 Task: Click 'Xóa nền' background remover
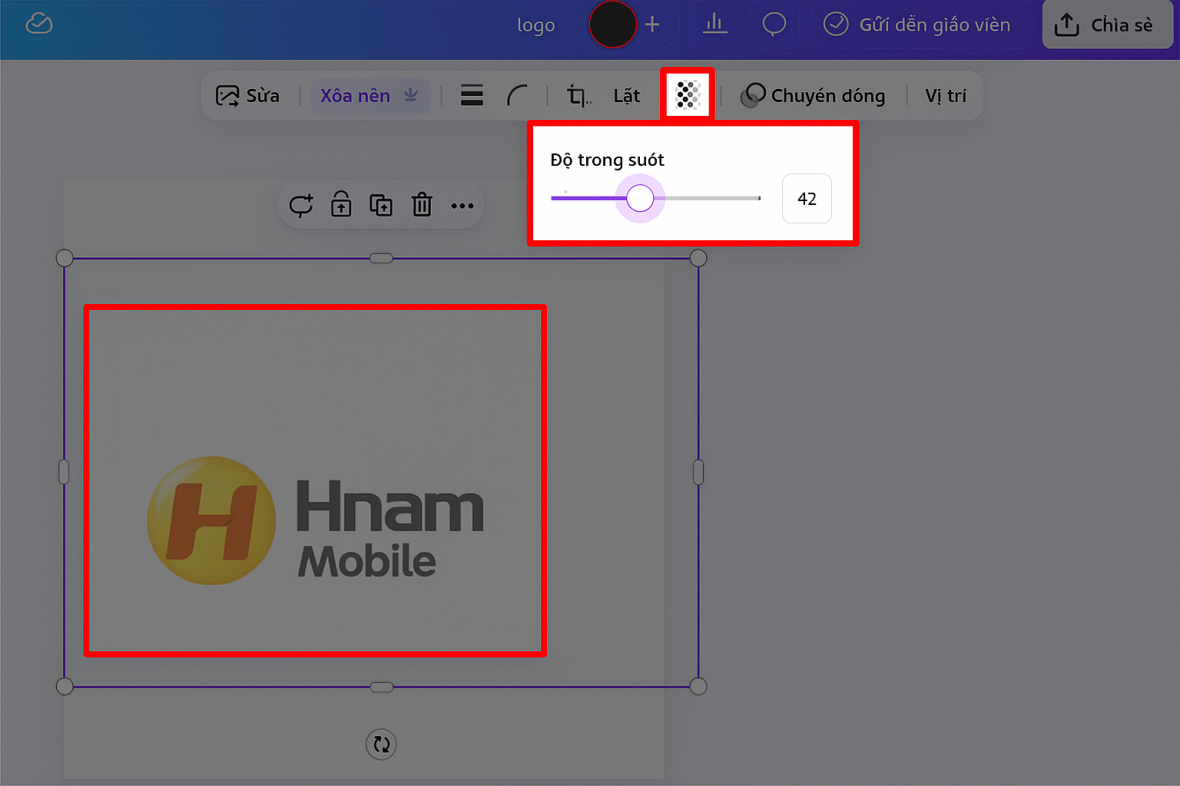click(x=370, y=96)
